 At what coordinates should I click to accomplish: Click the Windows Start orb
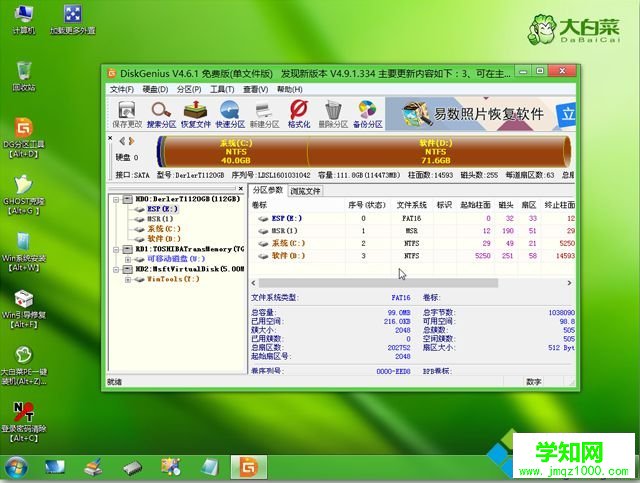(x=16, y=468)
